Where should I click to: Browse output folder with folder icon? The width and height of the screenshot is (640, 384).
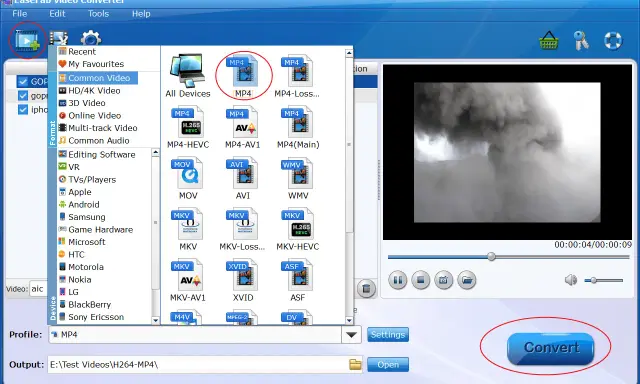pyautogui.click(x=355, y=364)
